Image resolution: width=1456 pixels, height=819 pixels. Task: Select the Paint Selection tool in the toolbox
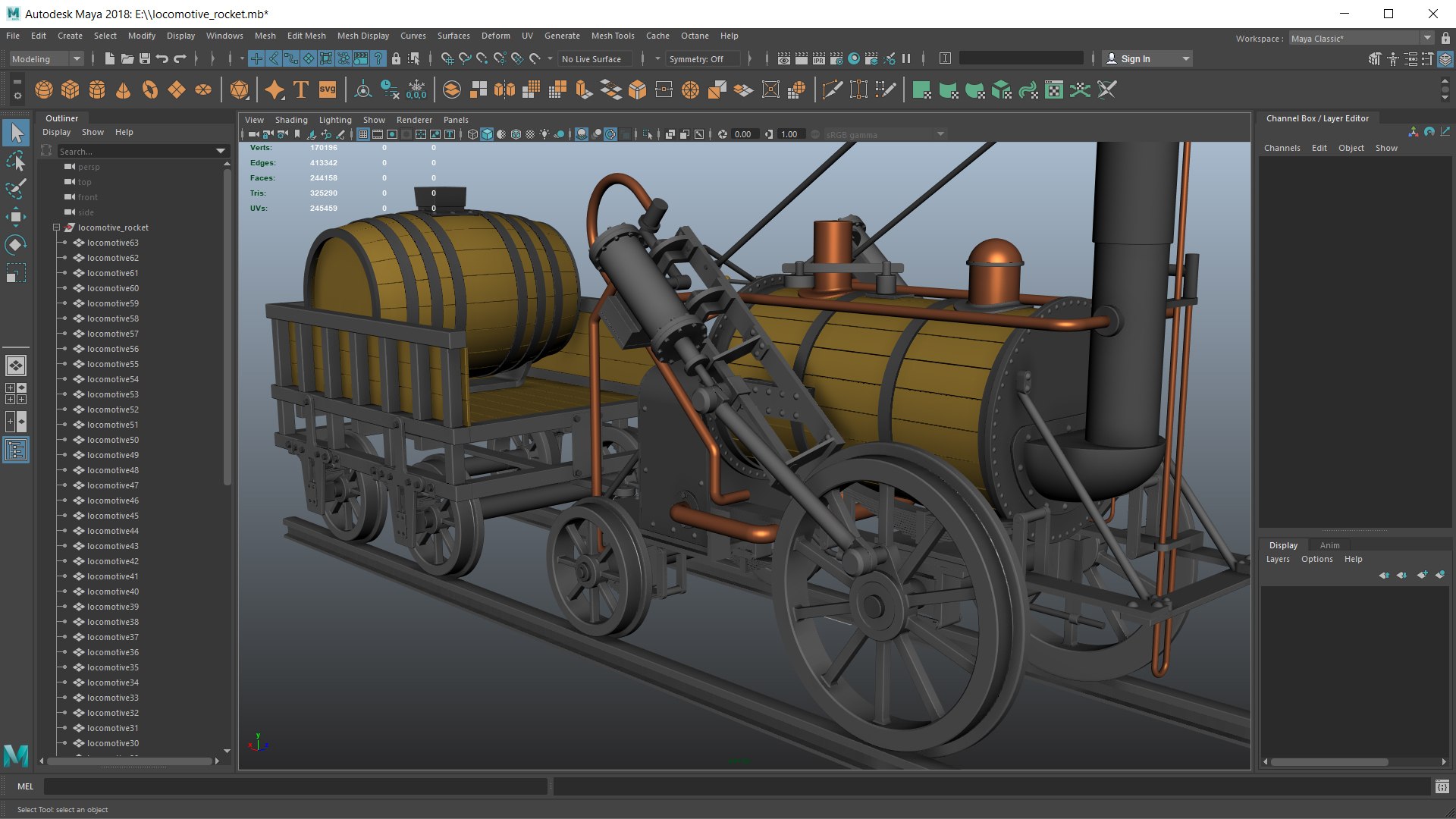pyautogui.click(x=16, y=189)
